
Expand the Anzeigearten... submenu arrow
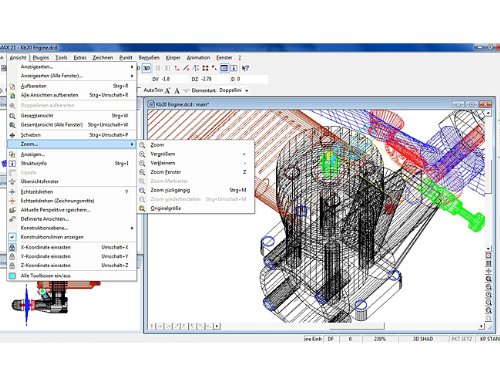pos(132,67)
